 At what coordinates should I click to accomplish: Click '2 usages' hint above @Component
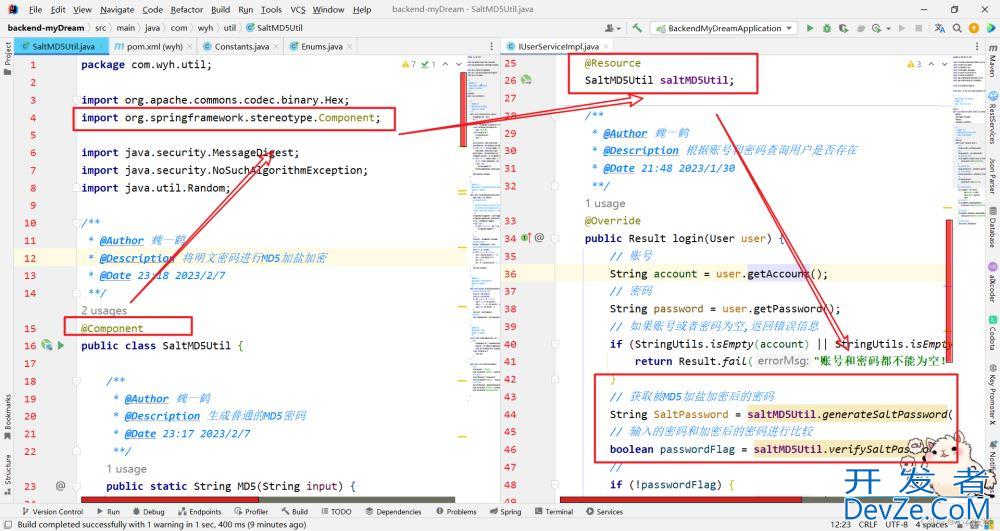[104, 310]
